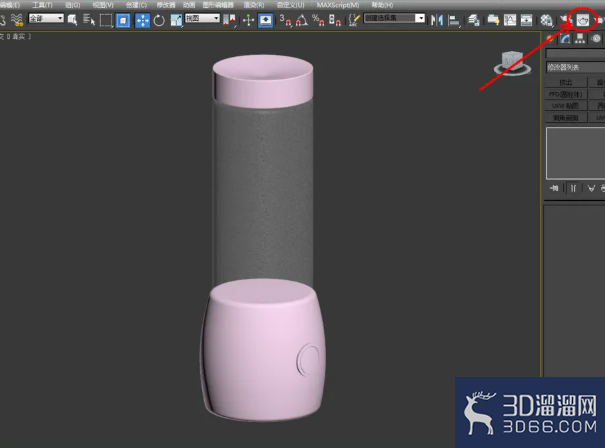
Task: Switch to the Modify command panel tab
Action: 565,39
